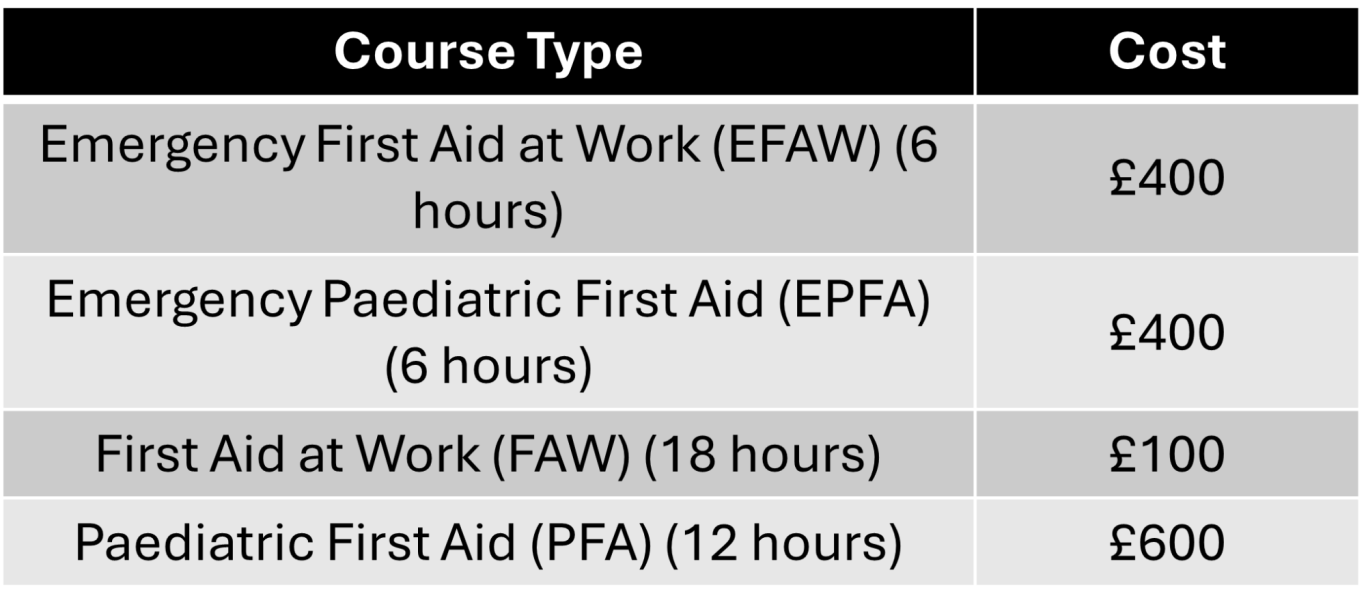Select the £600 cost cell

1168,543
